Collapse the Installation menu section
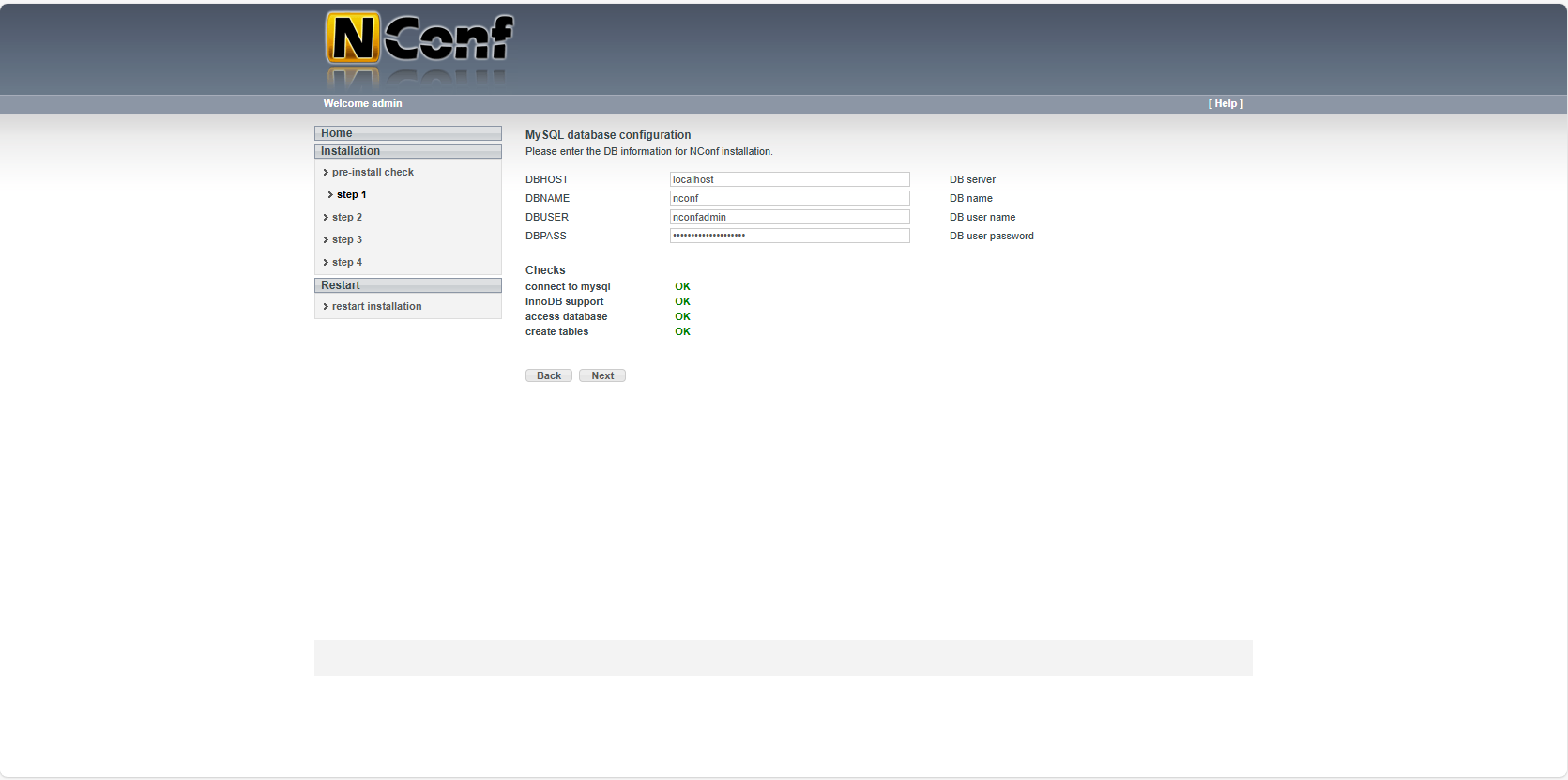1568x780 pixels. pos(407,151)
